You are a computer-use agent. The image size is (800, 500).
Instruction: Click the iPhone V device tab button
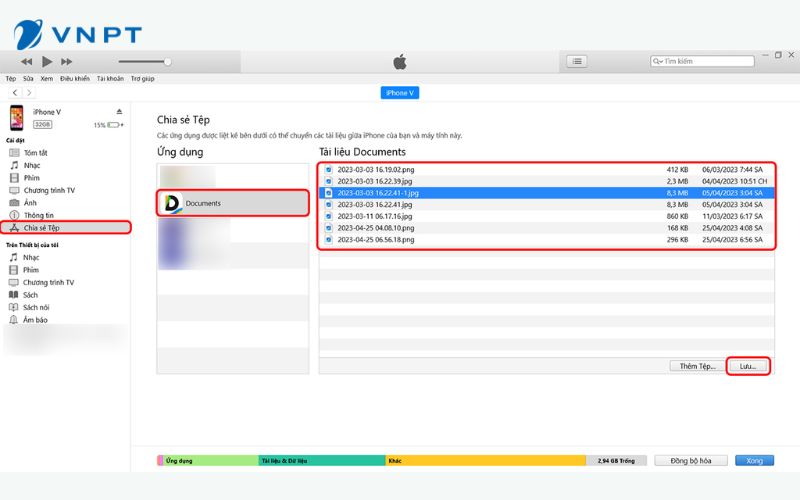(398, 93)
